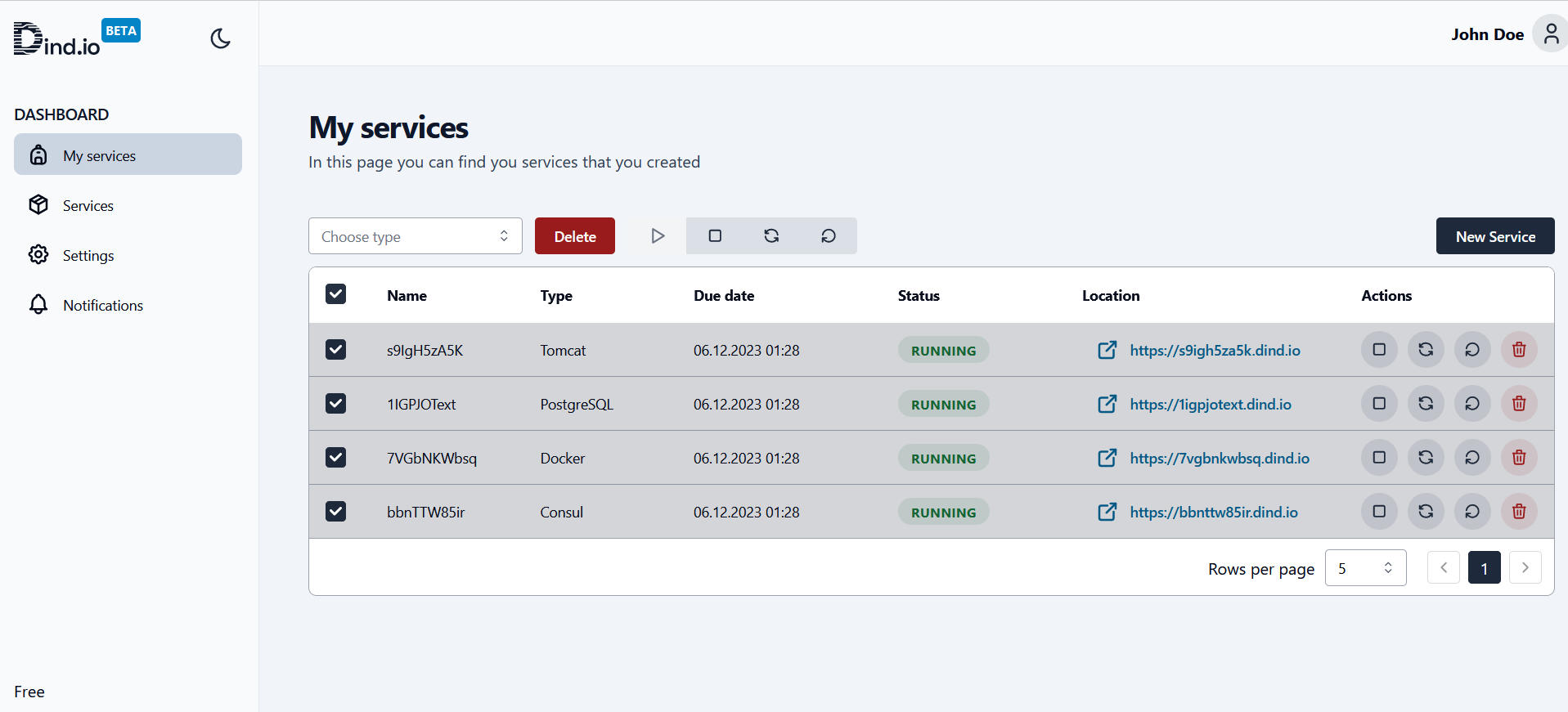Click the RUNNING badge for s9IgH5zA5K
Viewport: 1568px width, 712px height.
pos(943,350)
